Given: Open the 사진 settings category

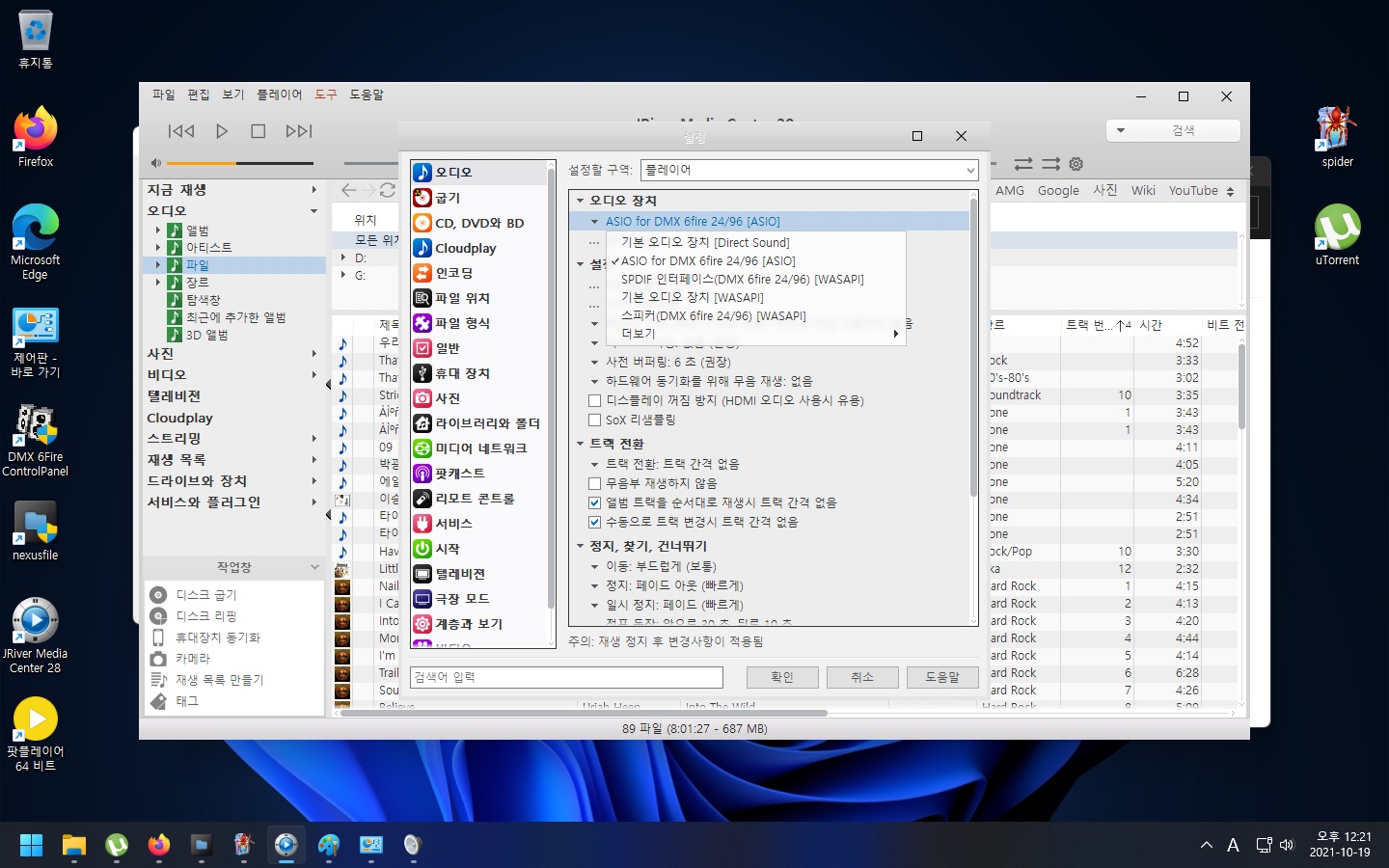Looking at the screenshot, I should tap(478, 398).
